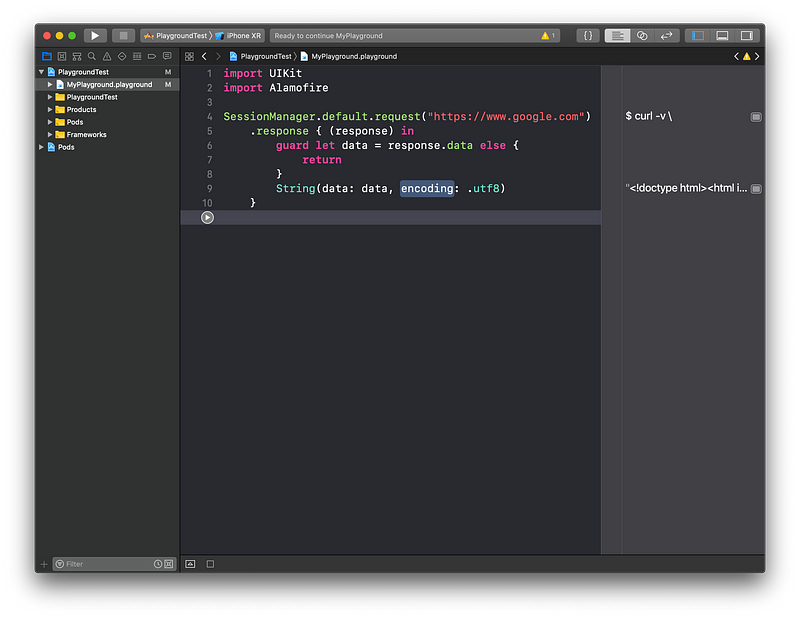Expand the PlaygroundTest folder group
800x619 pixels.
point(50,97)
